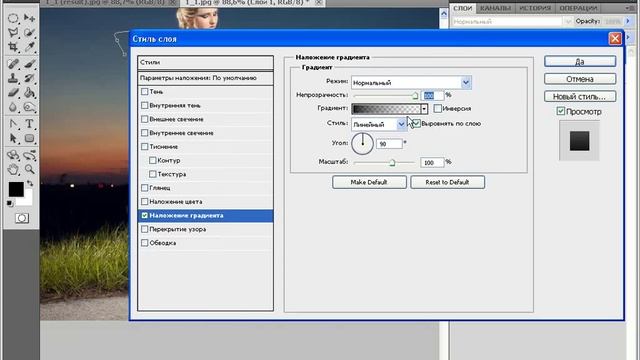Click the Make Default button
Screen dimensions: 640x360
[x=369, y=182]
